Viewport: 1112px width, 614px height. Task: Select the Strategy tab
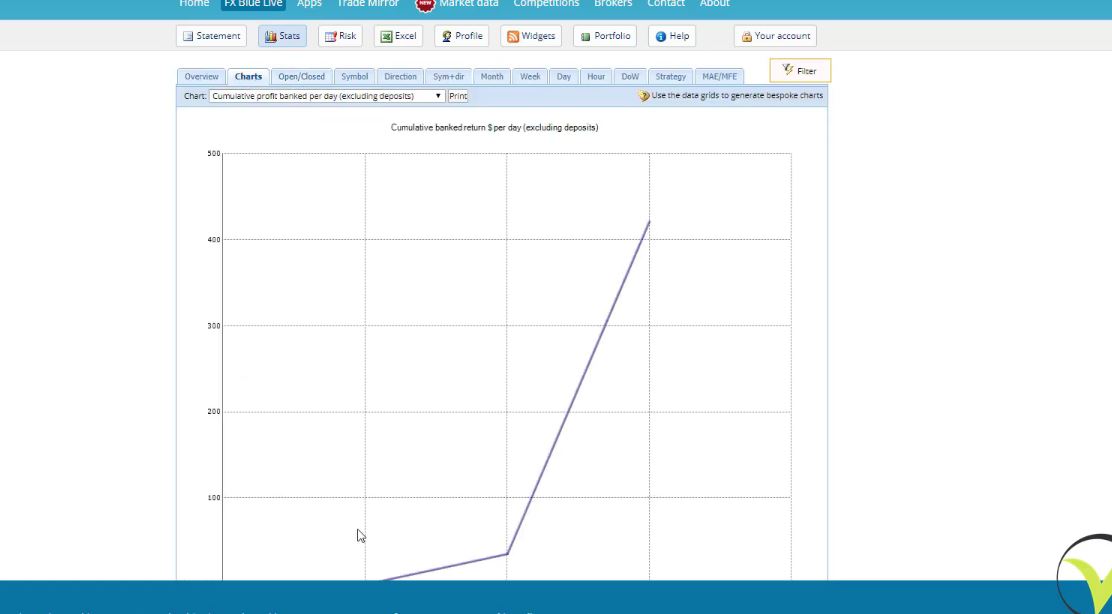click(670, 77)
